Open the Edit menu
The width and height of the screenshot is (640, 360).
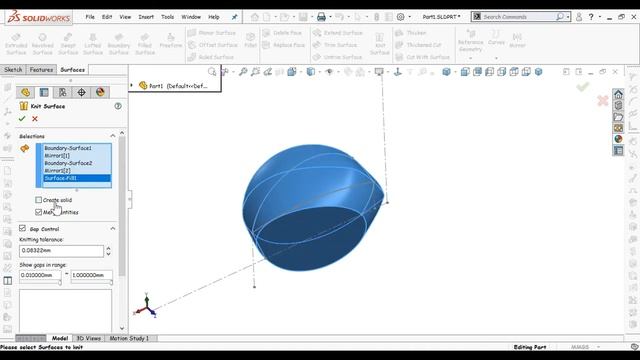click(x=107, y=17)
